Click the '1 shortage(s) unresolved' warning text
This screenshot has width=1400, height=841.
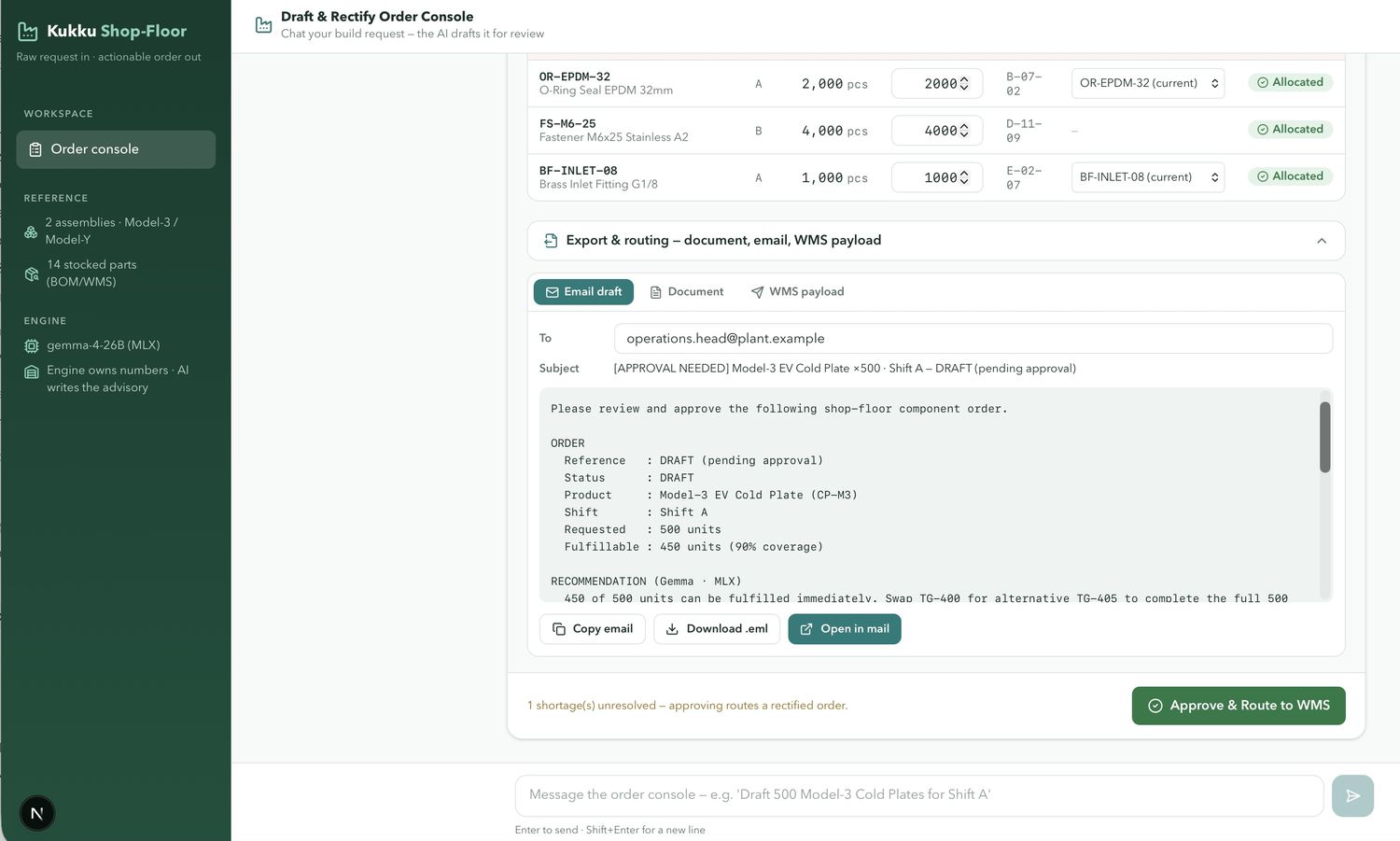tap(688, 706)
